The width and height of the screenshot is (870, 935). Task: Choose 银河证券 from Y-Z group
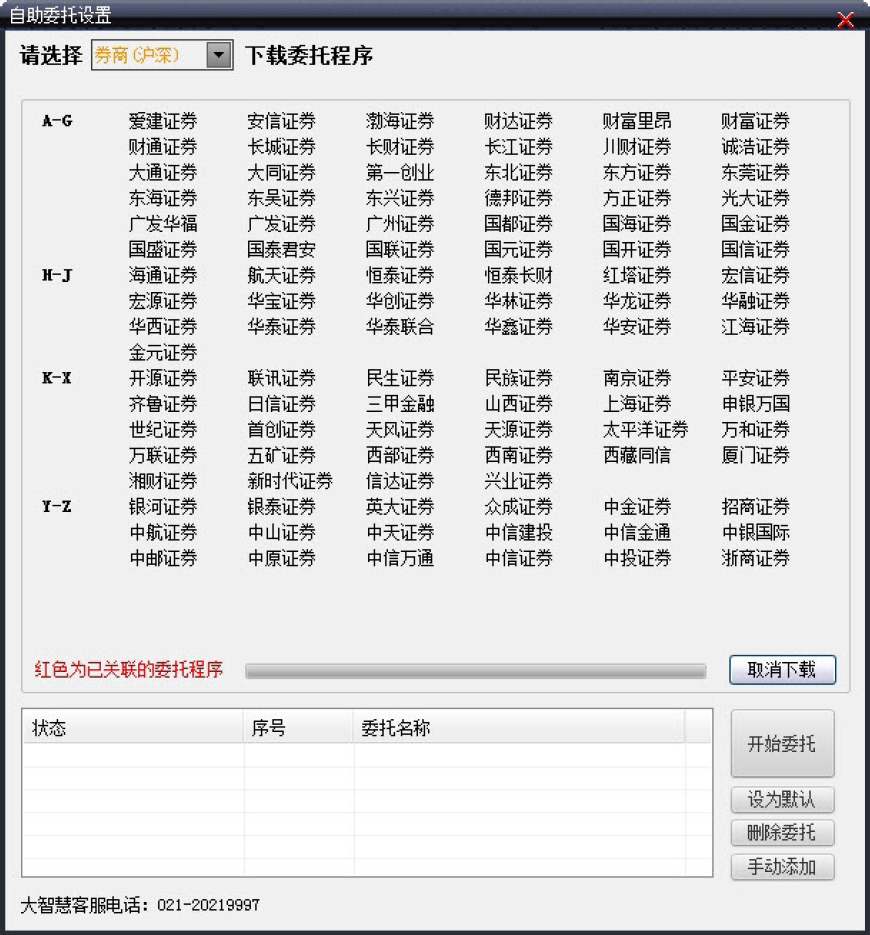point(163,507)
